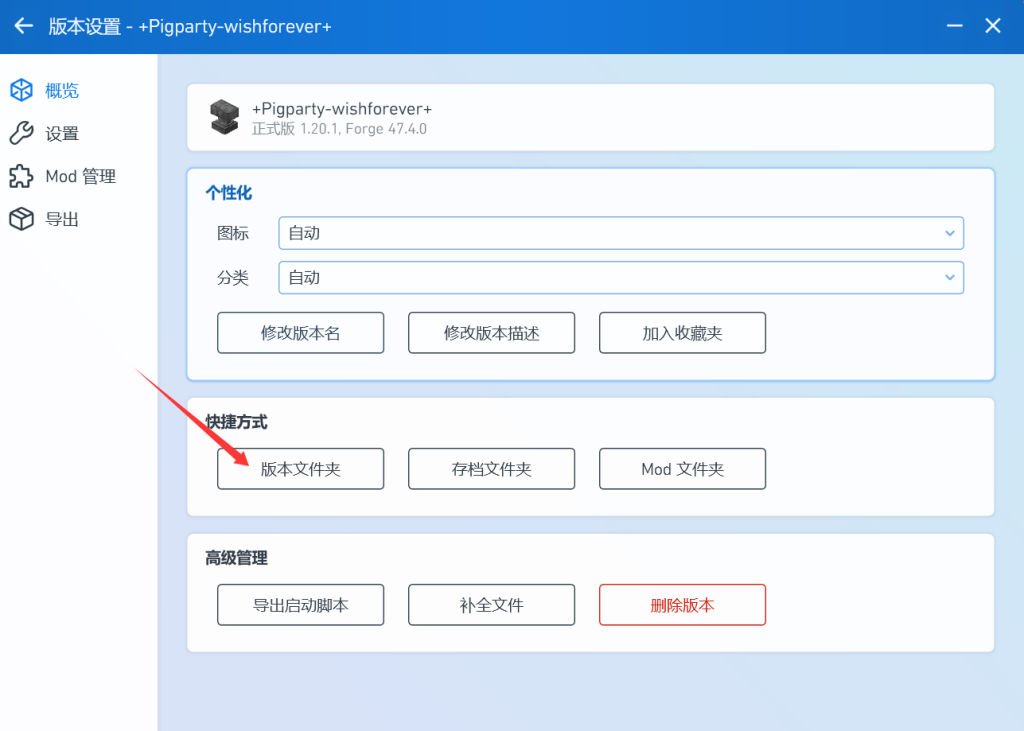
Task: Click the anvil icon of the Pigparty version
Action: click(x=225, y=117)
